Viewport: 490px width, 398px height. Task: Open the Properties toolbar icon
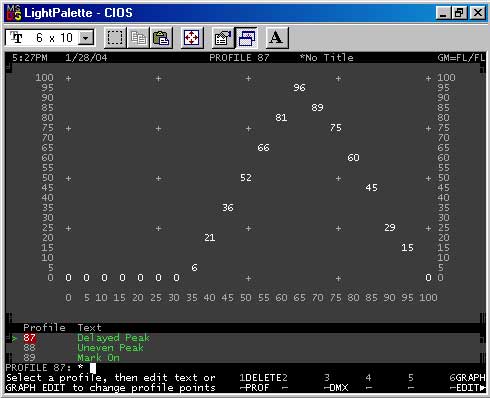coord(223,38)
